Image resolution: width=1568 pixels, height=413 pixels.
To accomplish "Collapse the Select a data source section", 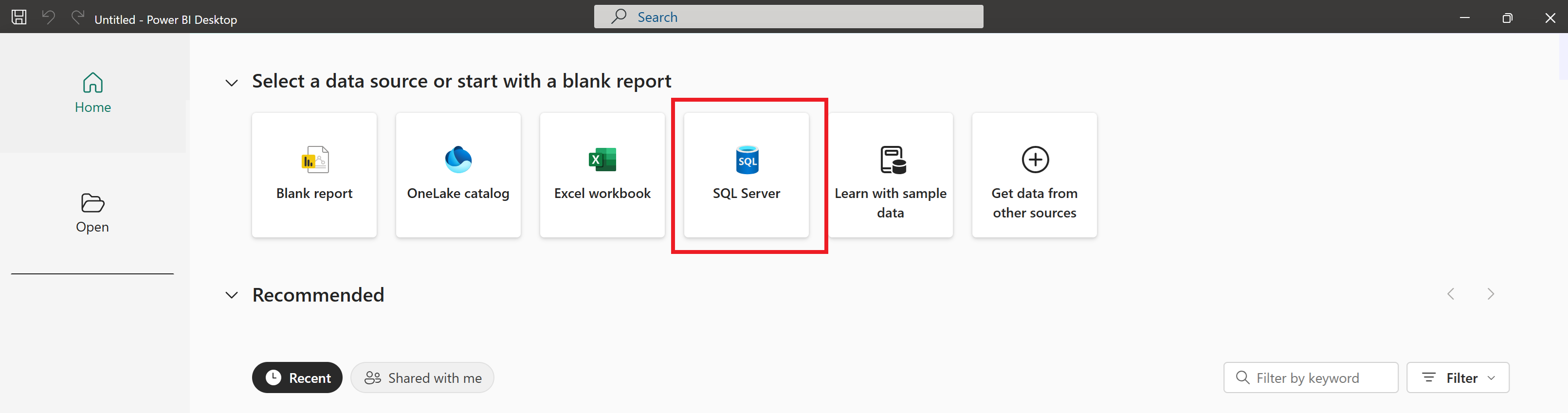I will (x=231, y=82).
